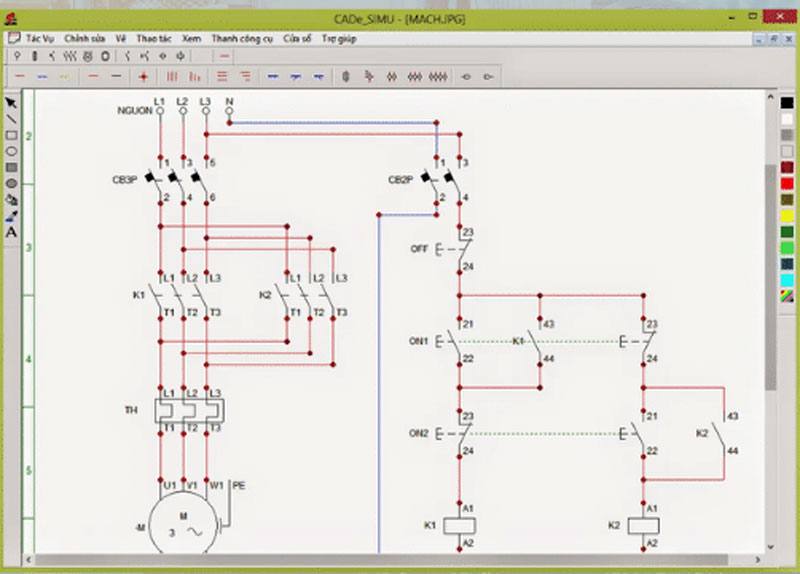Click the horizontal scrollbar left arrow
Image resolution: width=800 pixels, height=574 pixels.
tap(29, 560)
